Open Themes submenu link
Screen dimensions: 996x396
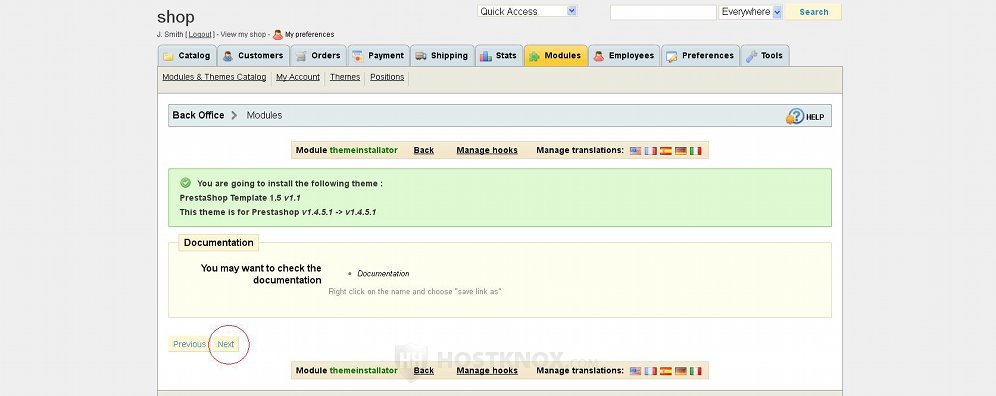pos(345,77)
